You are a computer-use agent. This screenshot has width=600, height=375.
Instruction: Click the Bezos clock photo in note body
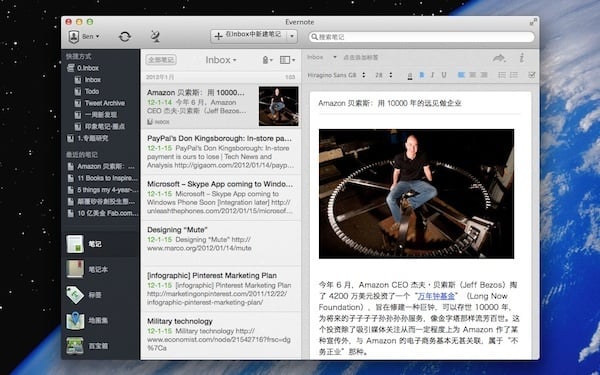pos(416,194)
